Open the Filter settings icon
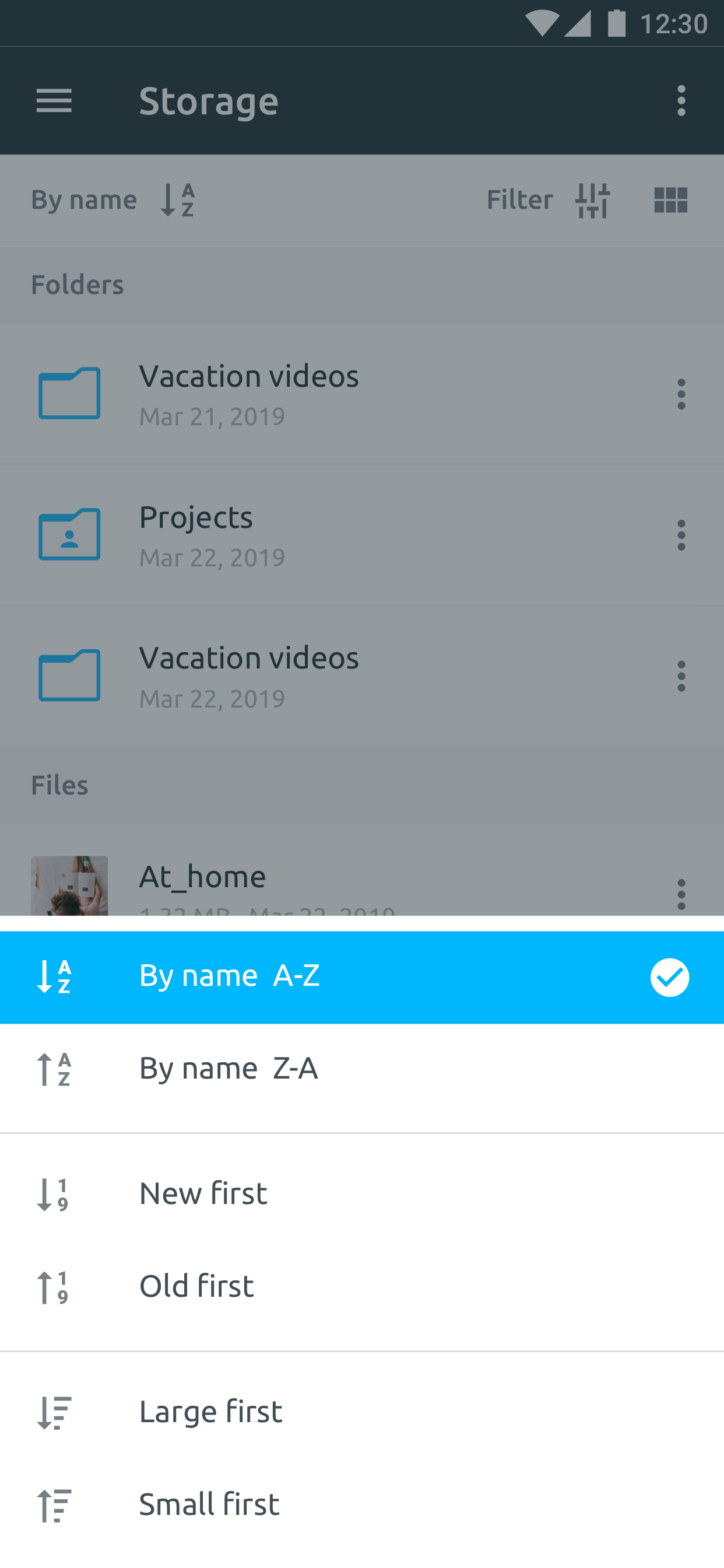This screenshot has width=724, height=1568. click(x=592, y=199)
